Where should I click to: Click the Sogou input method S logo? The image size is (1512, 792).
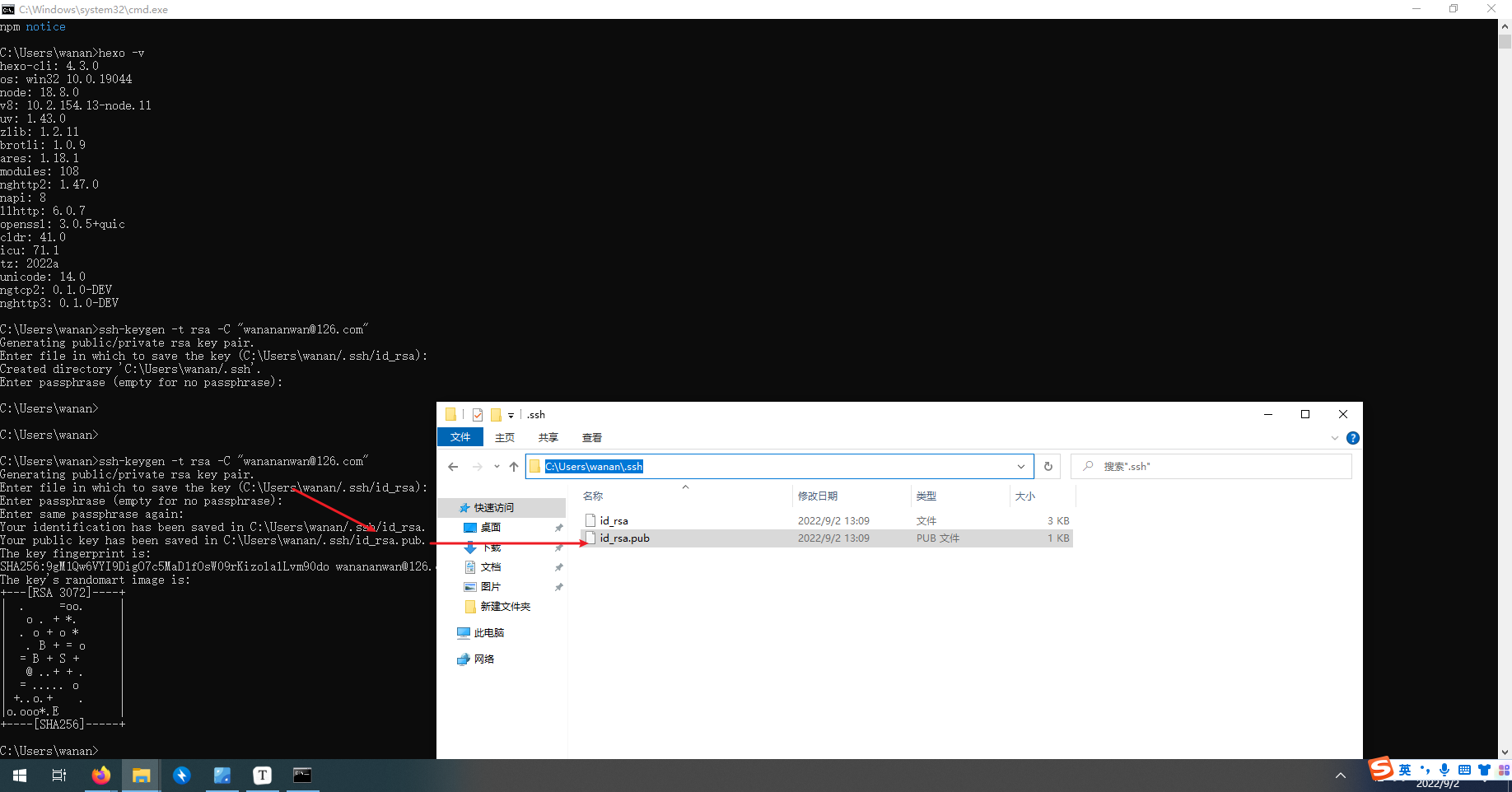point(1380,769)
